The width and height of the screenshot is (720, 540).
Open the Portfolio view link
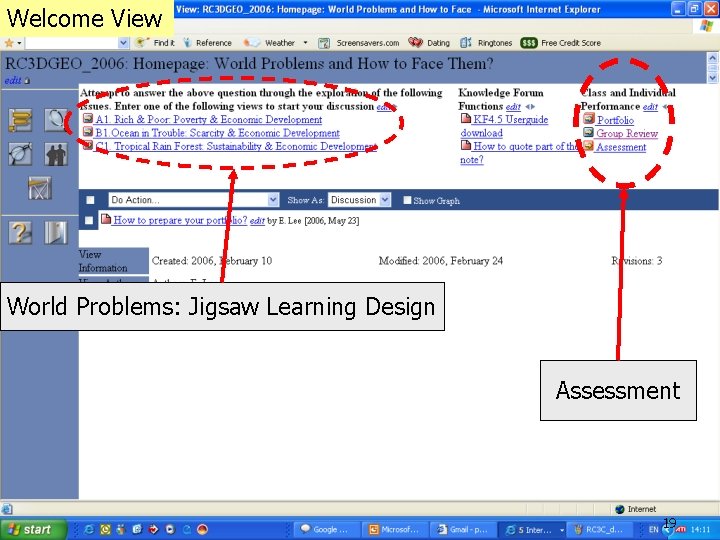click(615, 120)
